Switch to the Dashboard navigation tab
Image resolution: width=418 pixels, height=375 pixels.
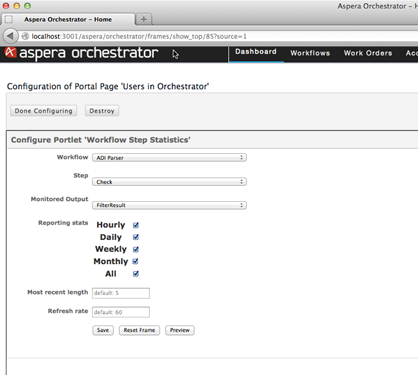pyautogui.click(x=256, y=52)
